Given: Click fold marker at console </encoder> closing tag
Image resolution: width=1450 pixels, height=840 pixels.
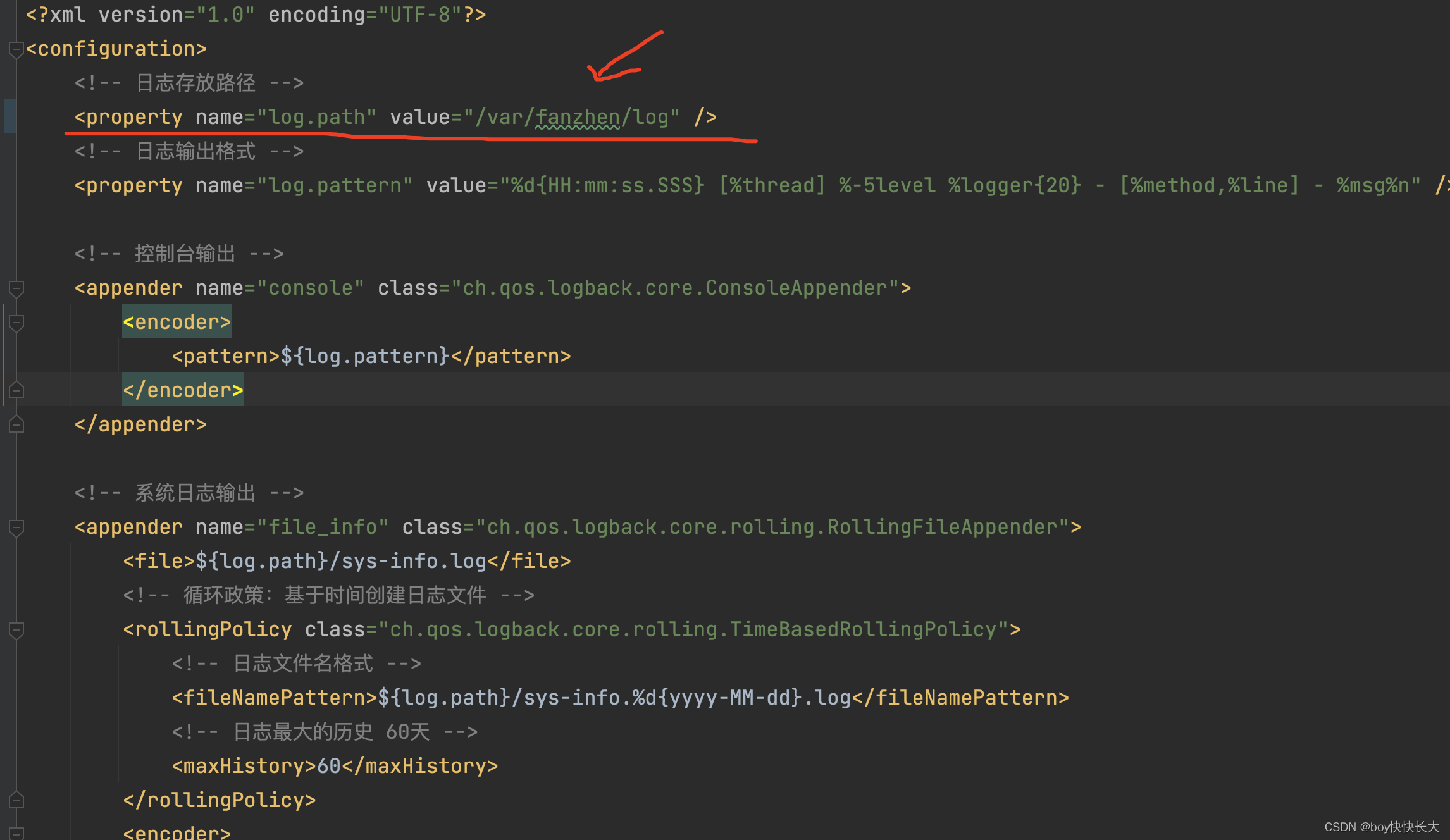Looking at the screenshot, I should (x=16, y=391).
